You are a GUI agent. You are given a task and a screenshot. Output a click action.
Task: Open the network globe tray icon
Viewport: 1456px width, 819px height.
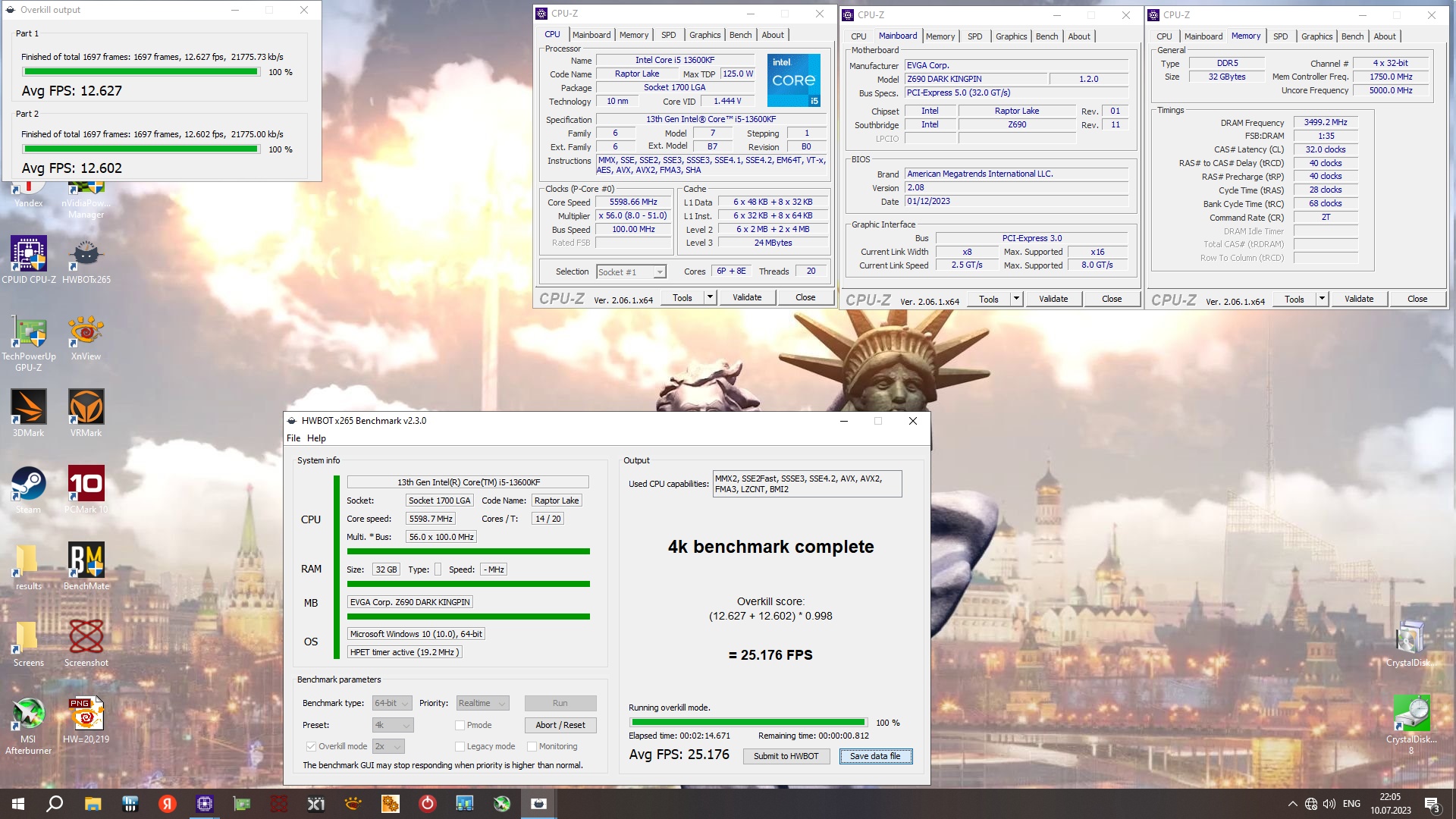[x=1311, y=804]
